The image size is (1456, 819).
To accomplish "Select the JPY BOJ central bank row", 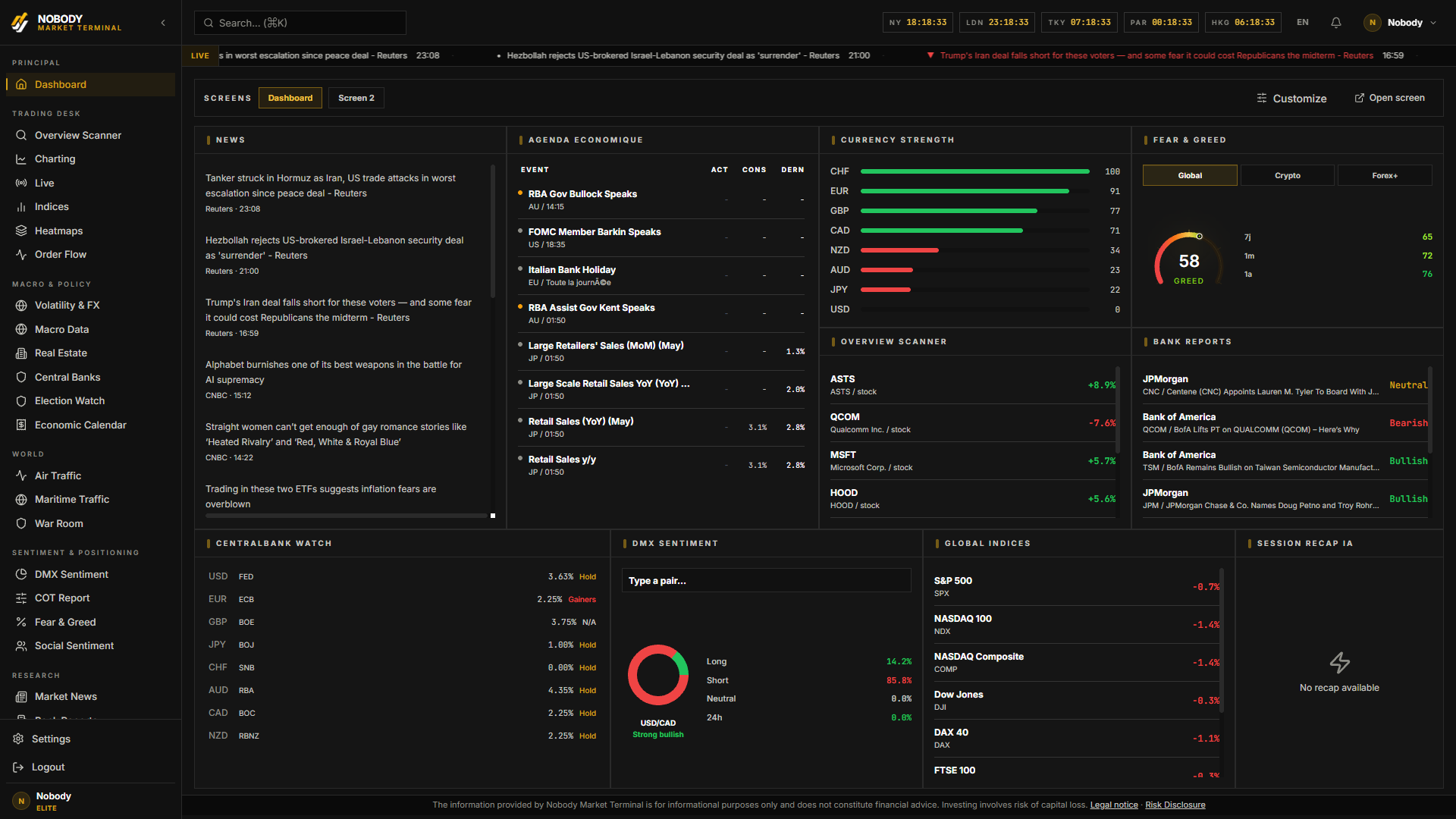I will pos(402,645).
